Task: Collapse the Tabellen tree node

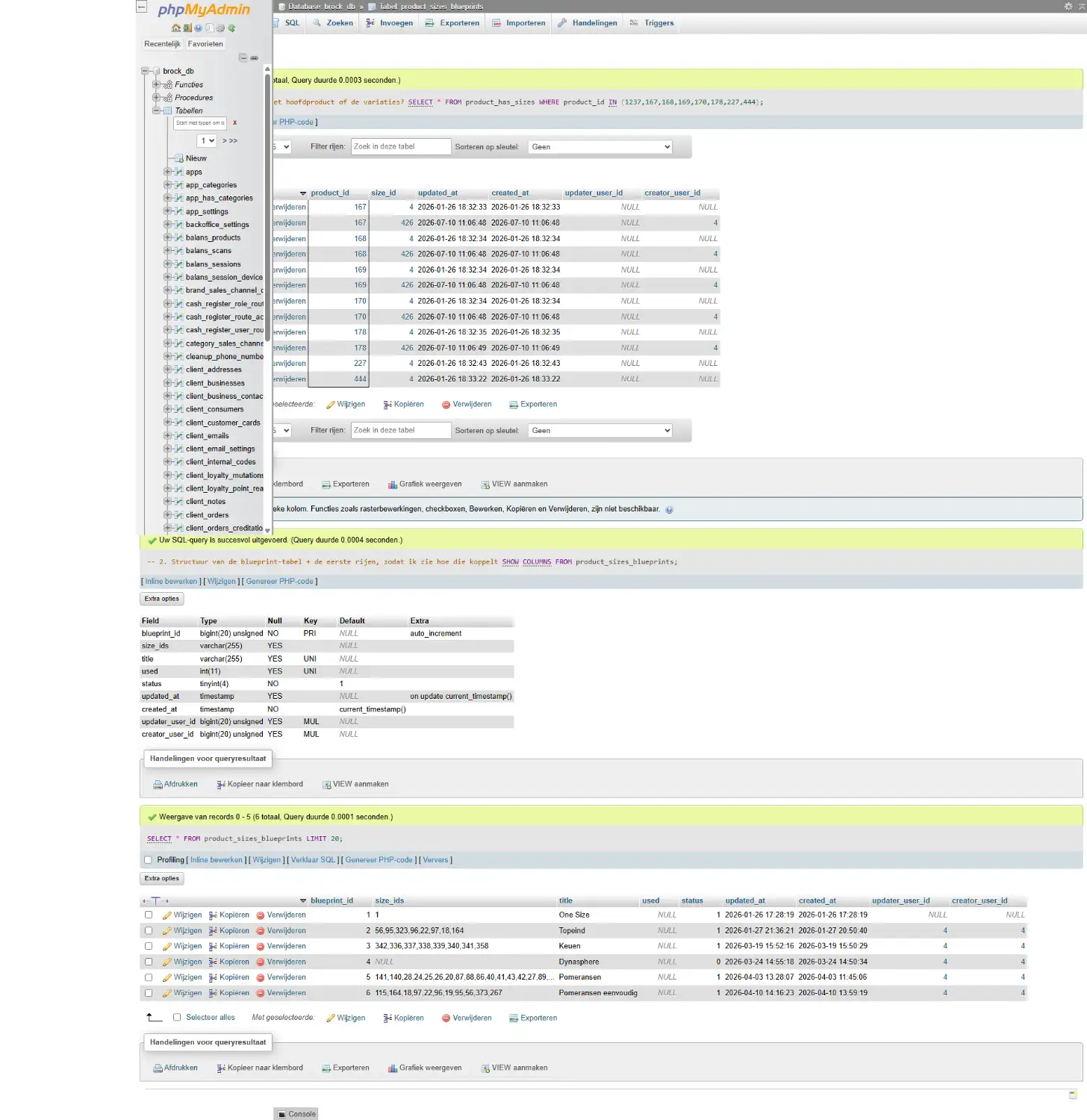Action: [156, 111]
